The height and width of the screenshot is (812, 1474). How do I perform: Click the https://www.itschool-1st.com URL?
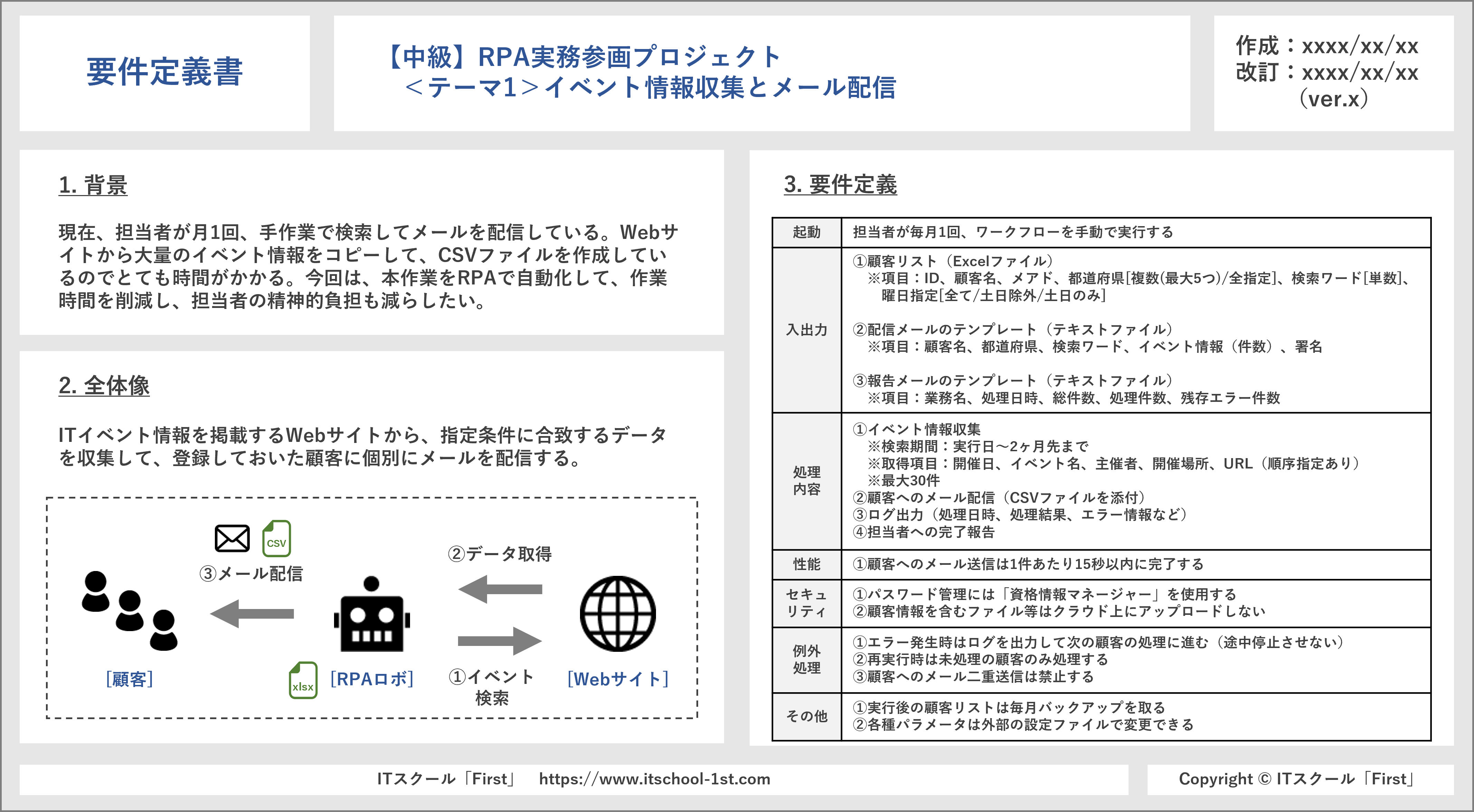[x=655, y=779]
